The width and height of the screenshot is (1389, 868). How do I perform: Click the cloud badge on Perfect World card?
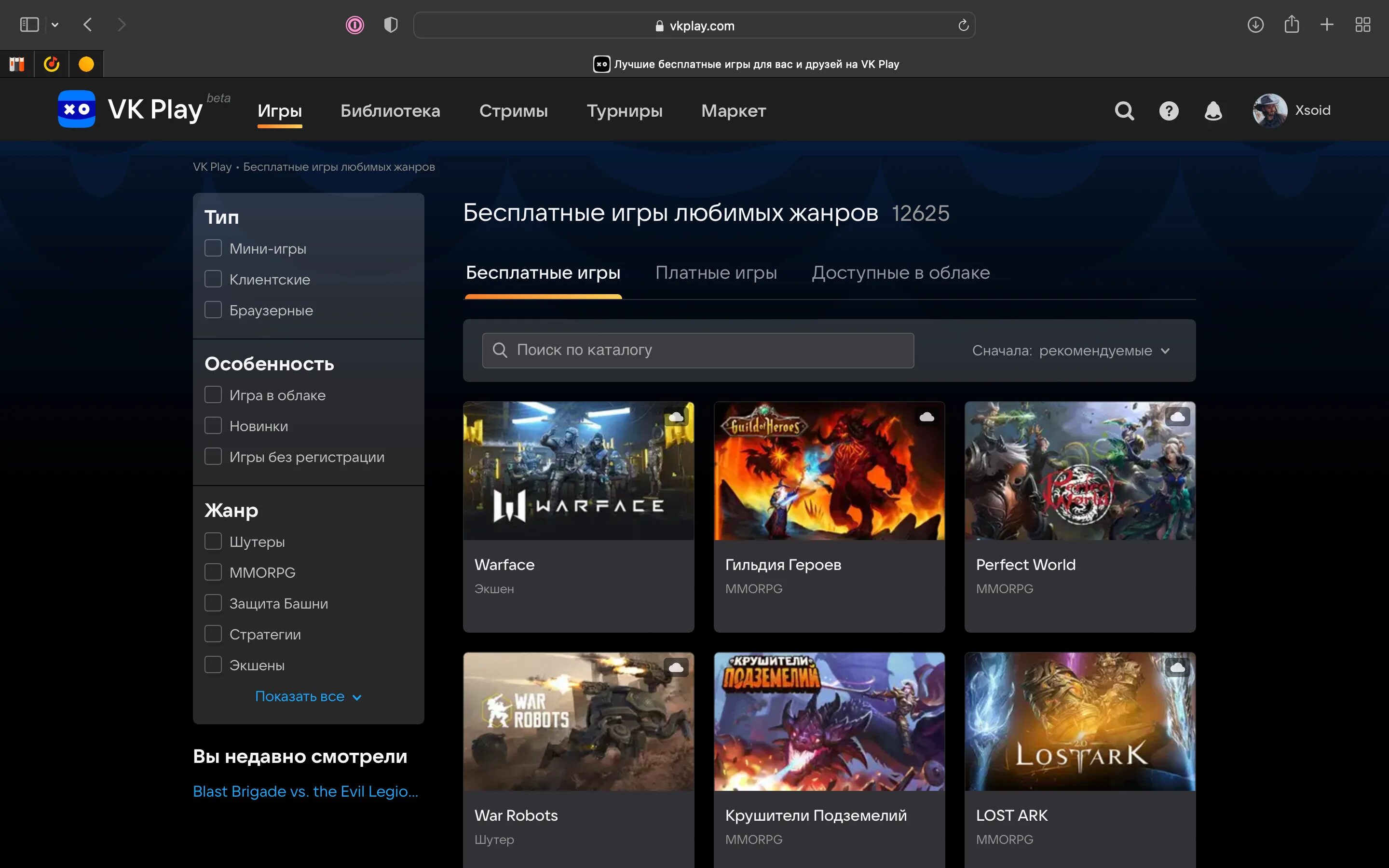pyautogui.click(x=1177, y=417)
